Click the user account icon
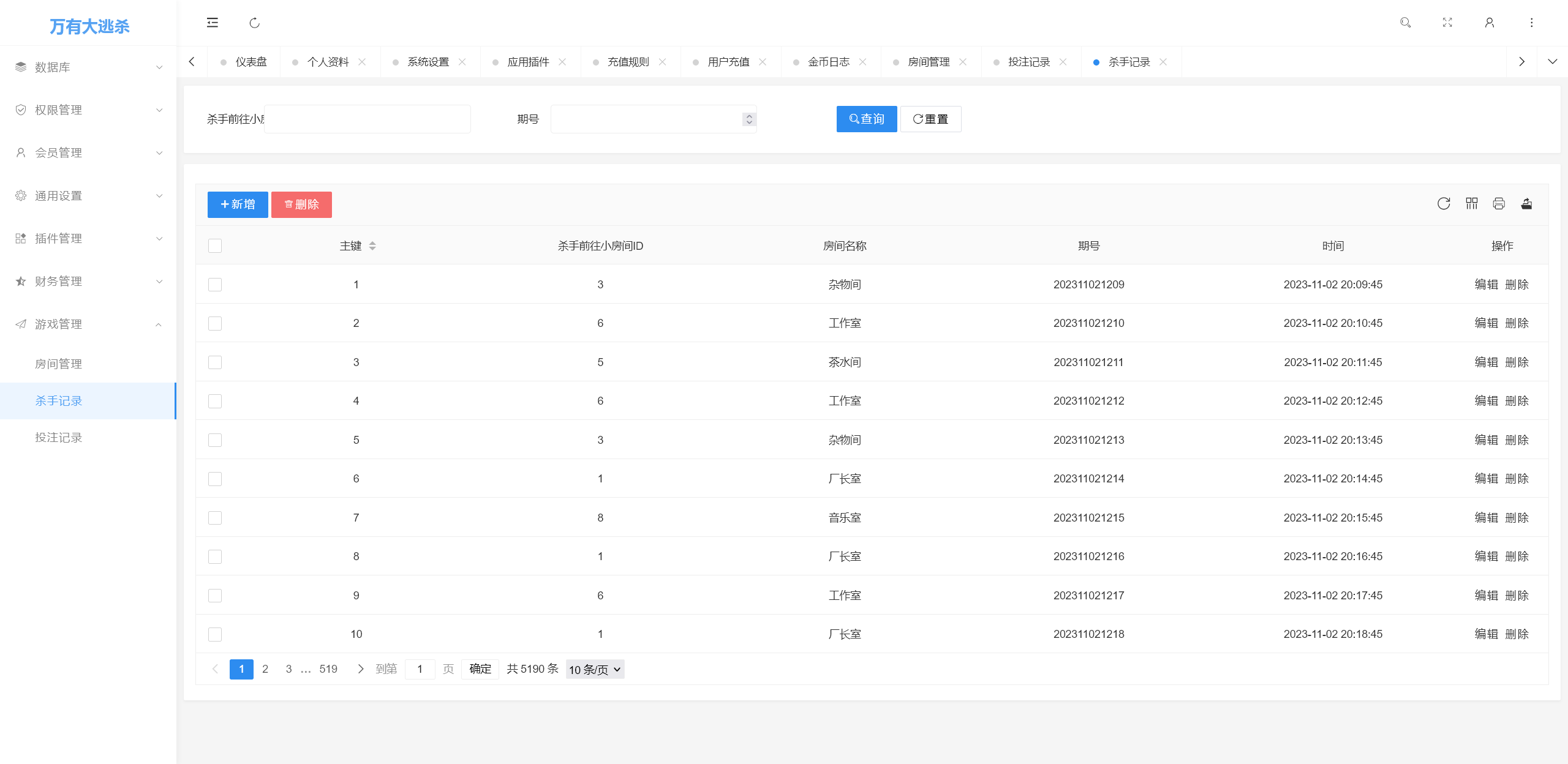This screenshot has width=1568, height=764. click(1489, 23)
